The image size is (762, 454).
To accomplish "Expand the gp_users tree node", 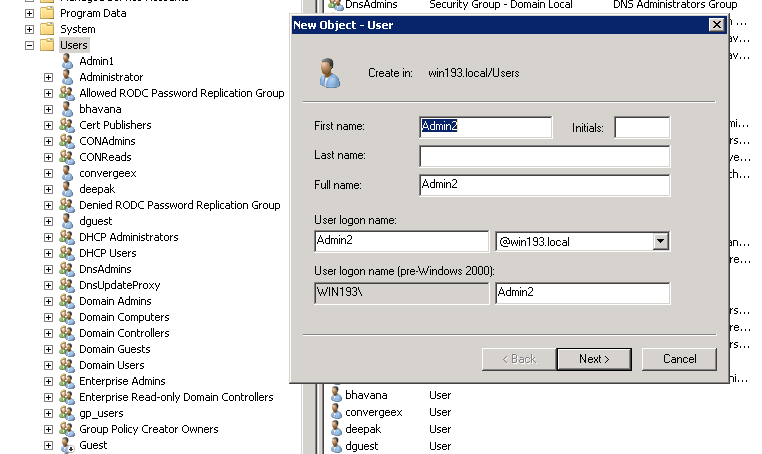I will tap(48, 414).
